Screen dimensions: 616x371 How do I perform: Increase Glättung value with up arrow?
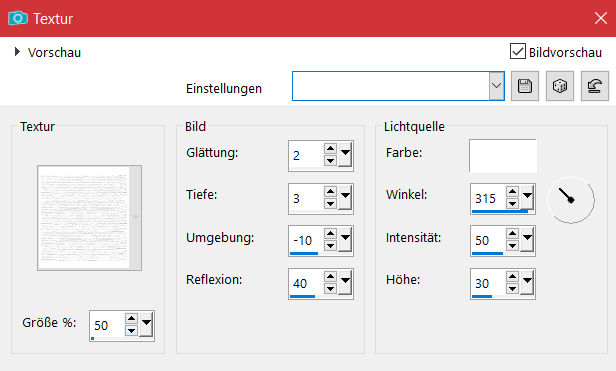[330, 149]
